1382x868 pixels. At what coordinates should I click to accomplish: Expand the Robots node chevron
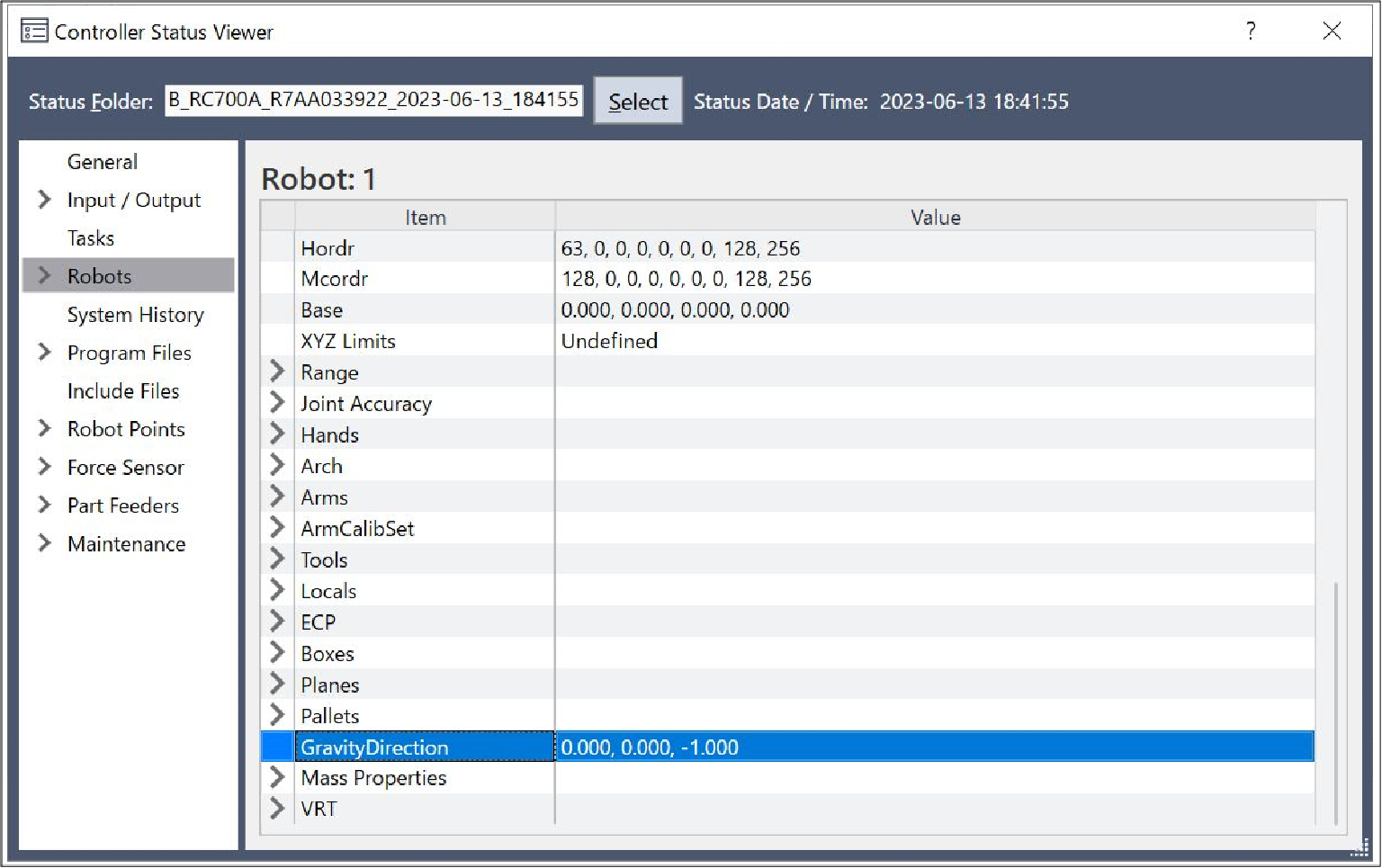pyautogui.click(x=44, y=276)
